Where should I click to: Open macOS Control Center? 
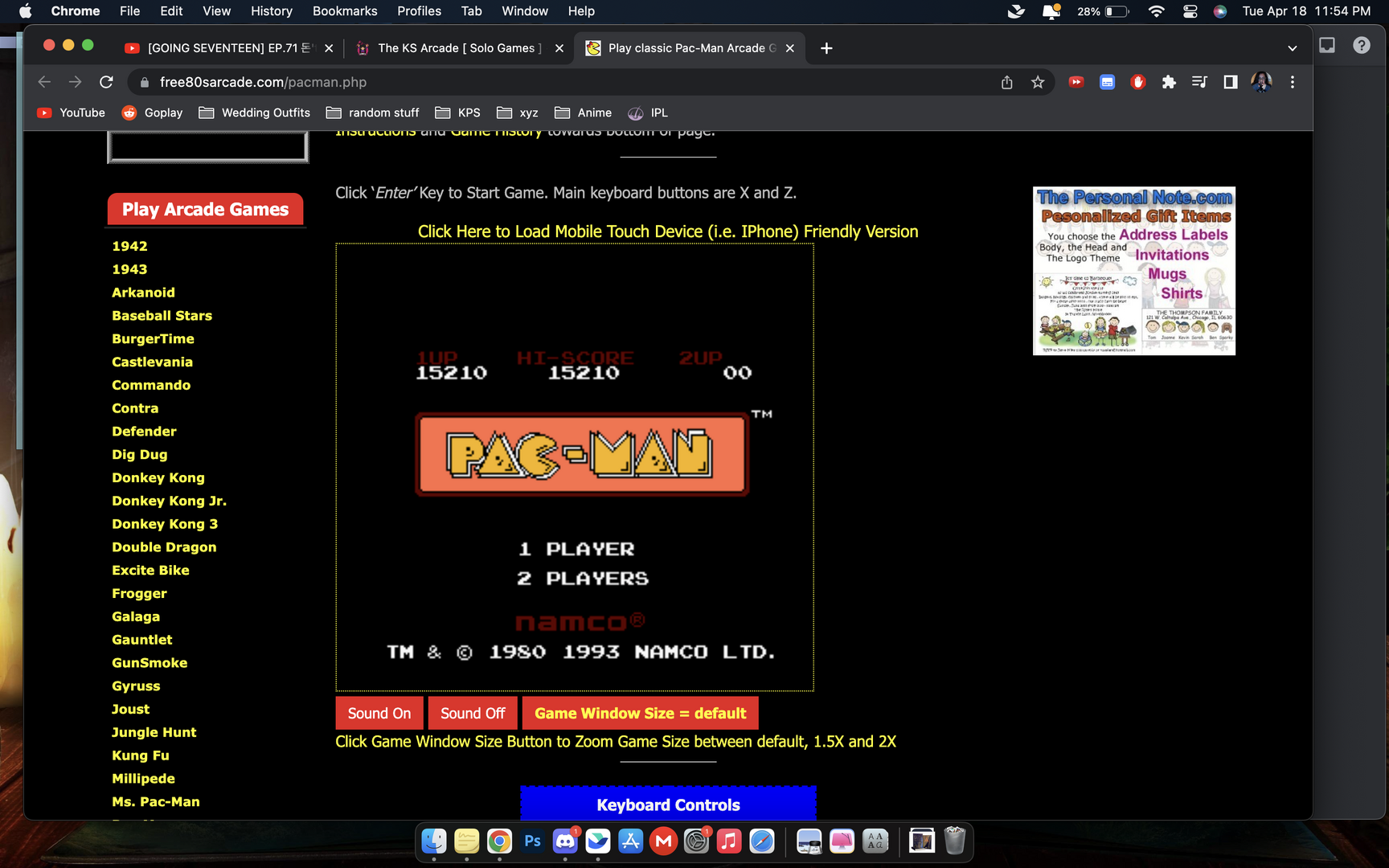tap(1190, 11)
